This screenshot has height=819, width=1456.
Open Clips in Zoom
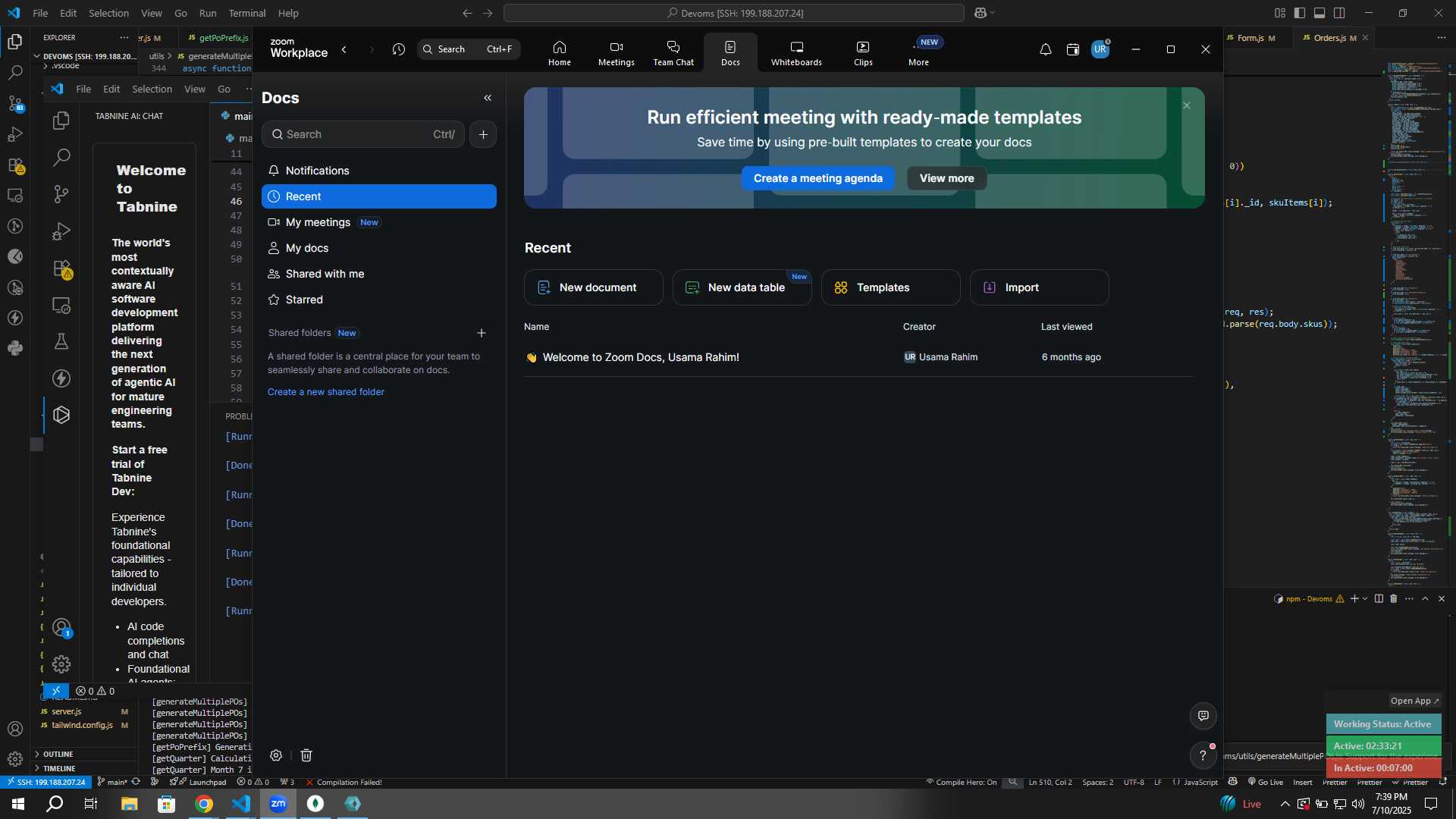point(863,53)
